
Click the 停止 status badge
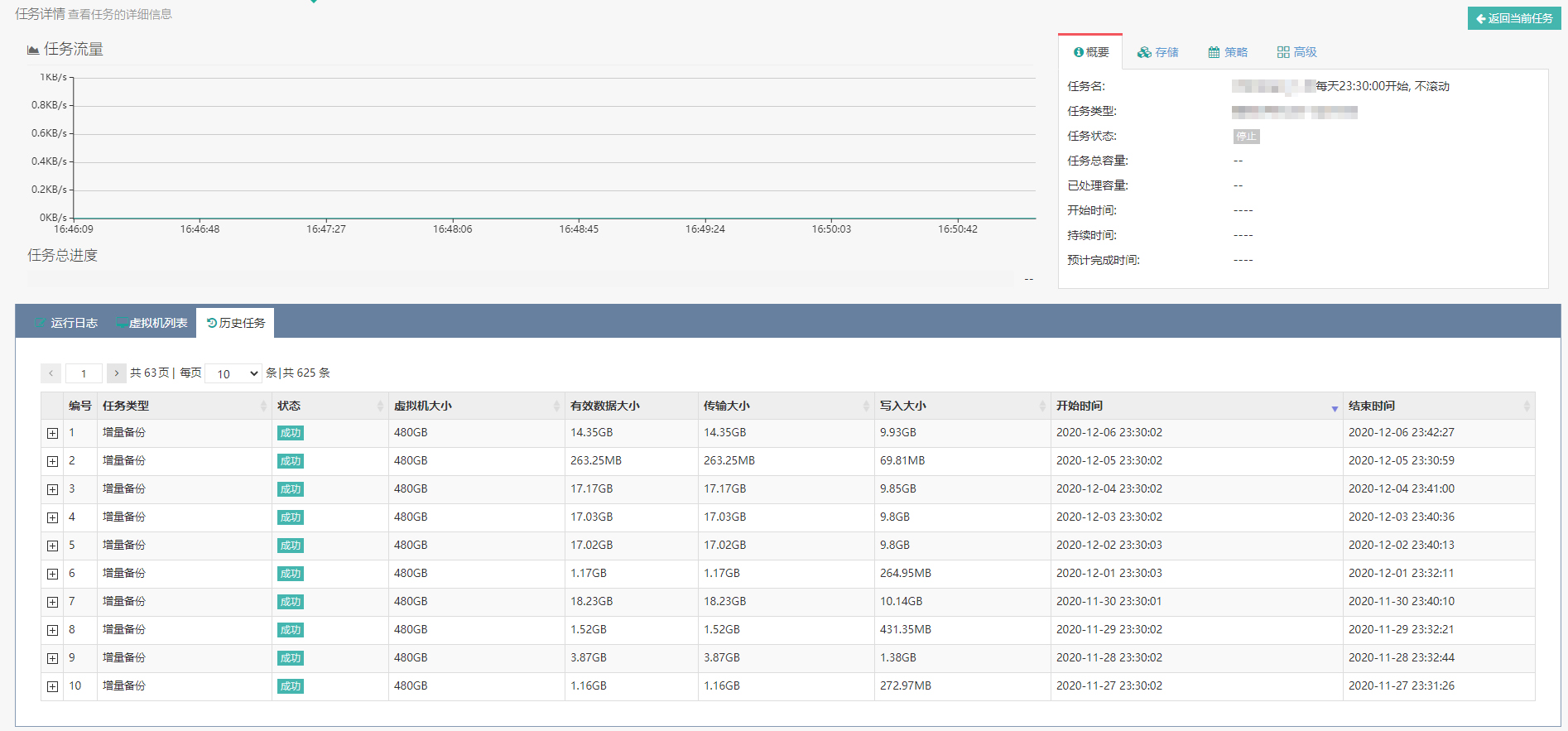point(1246,137)
